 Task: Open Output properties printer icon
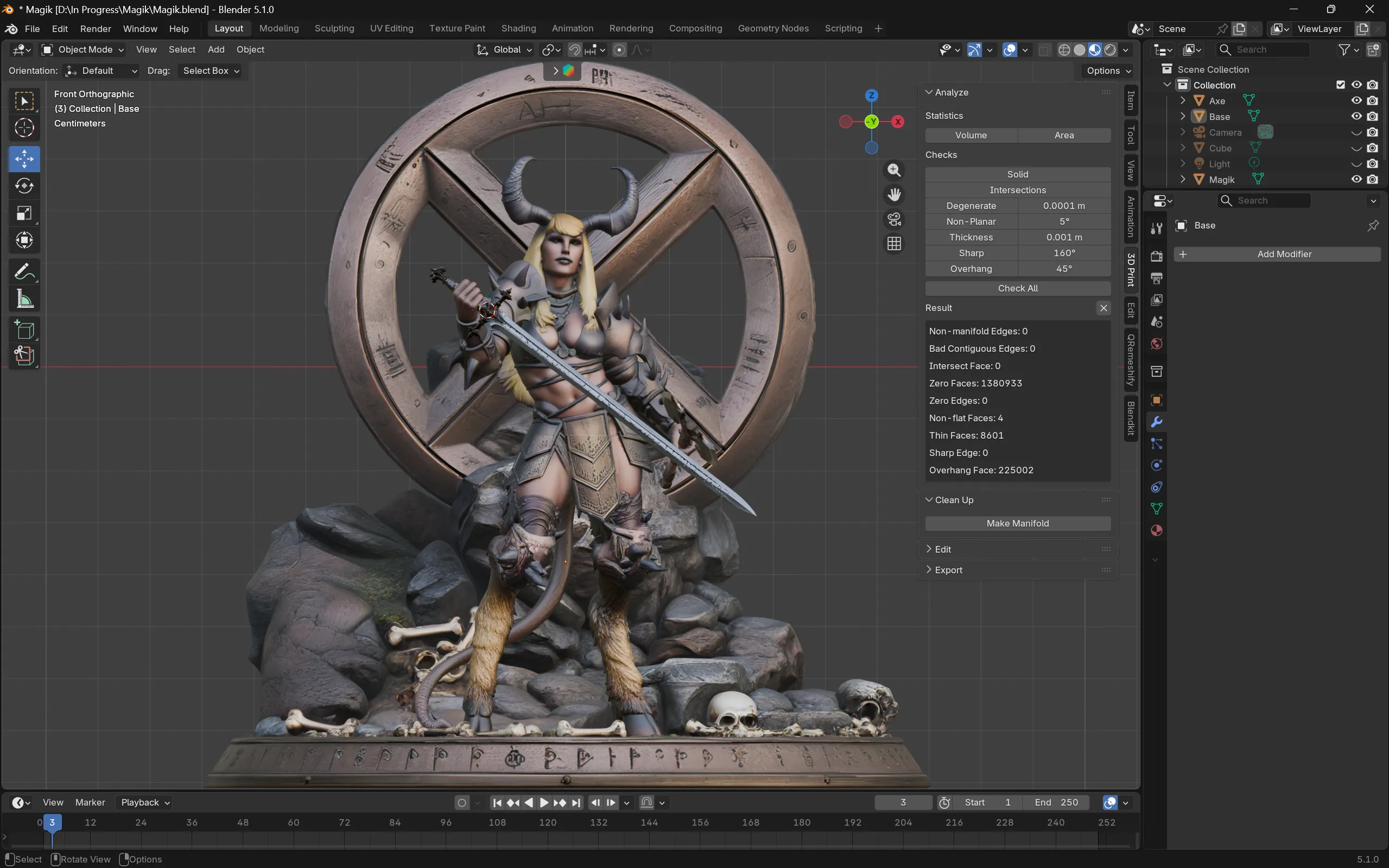tap(1157, 278)
